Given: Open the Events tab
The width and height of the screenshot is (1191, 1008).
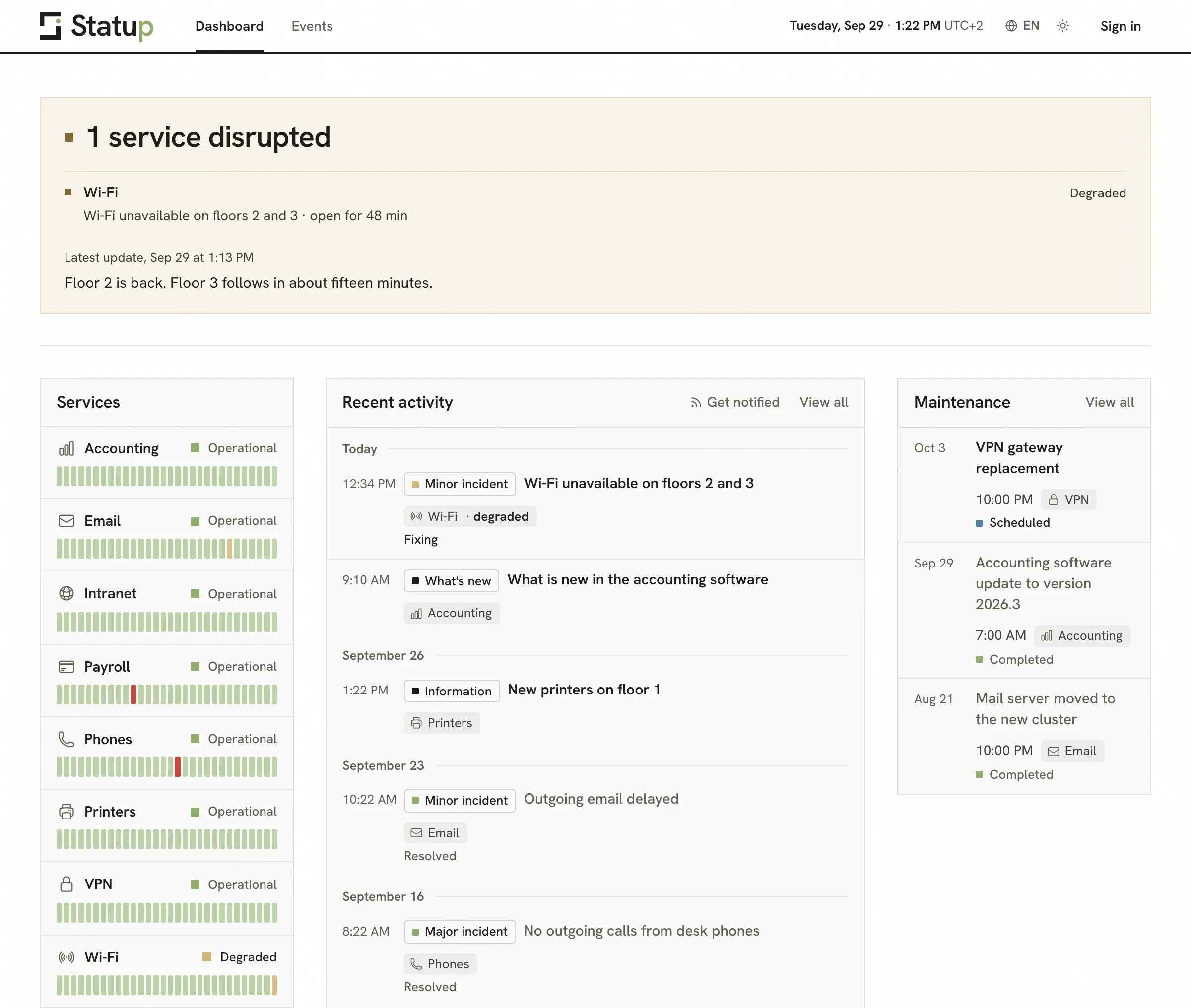Looking at the screenshot, I should pos(312,26).
